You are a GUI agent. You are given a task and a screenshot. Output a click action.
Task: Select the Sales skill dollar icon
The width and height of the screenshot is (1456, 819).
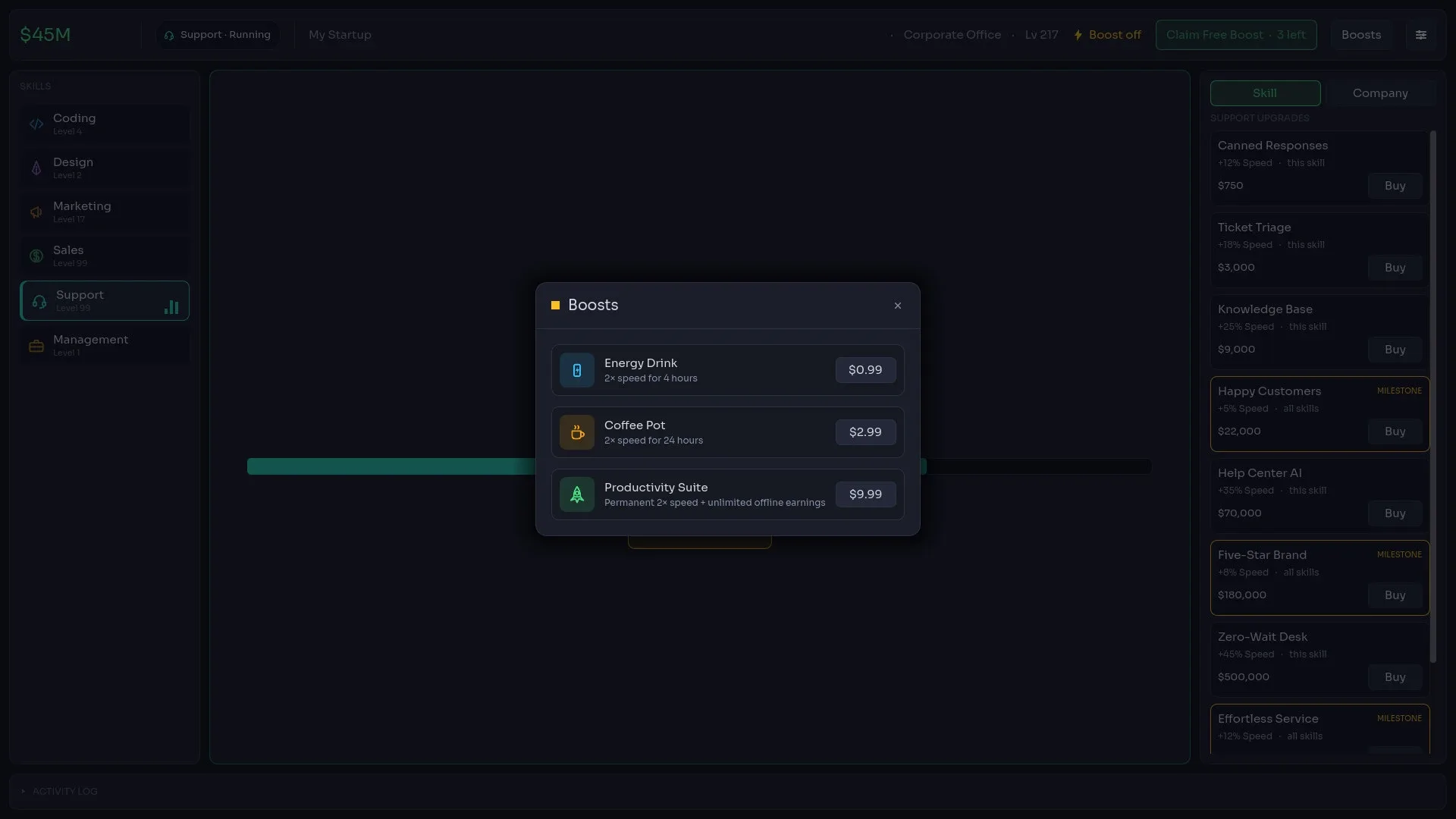coord(36,256)
